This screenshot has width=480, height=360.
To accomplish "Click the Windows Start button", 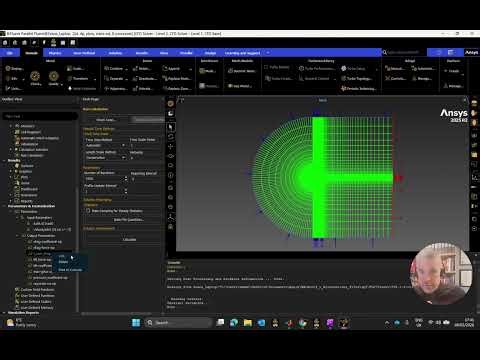I will (136, 323).
